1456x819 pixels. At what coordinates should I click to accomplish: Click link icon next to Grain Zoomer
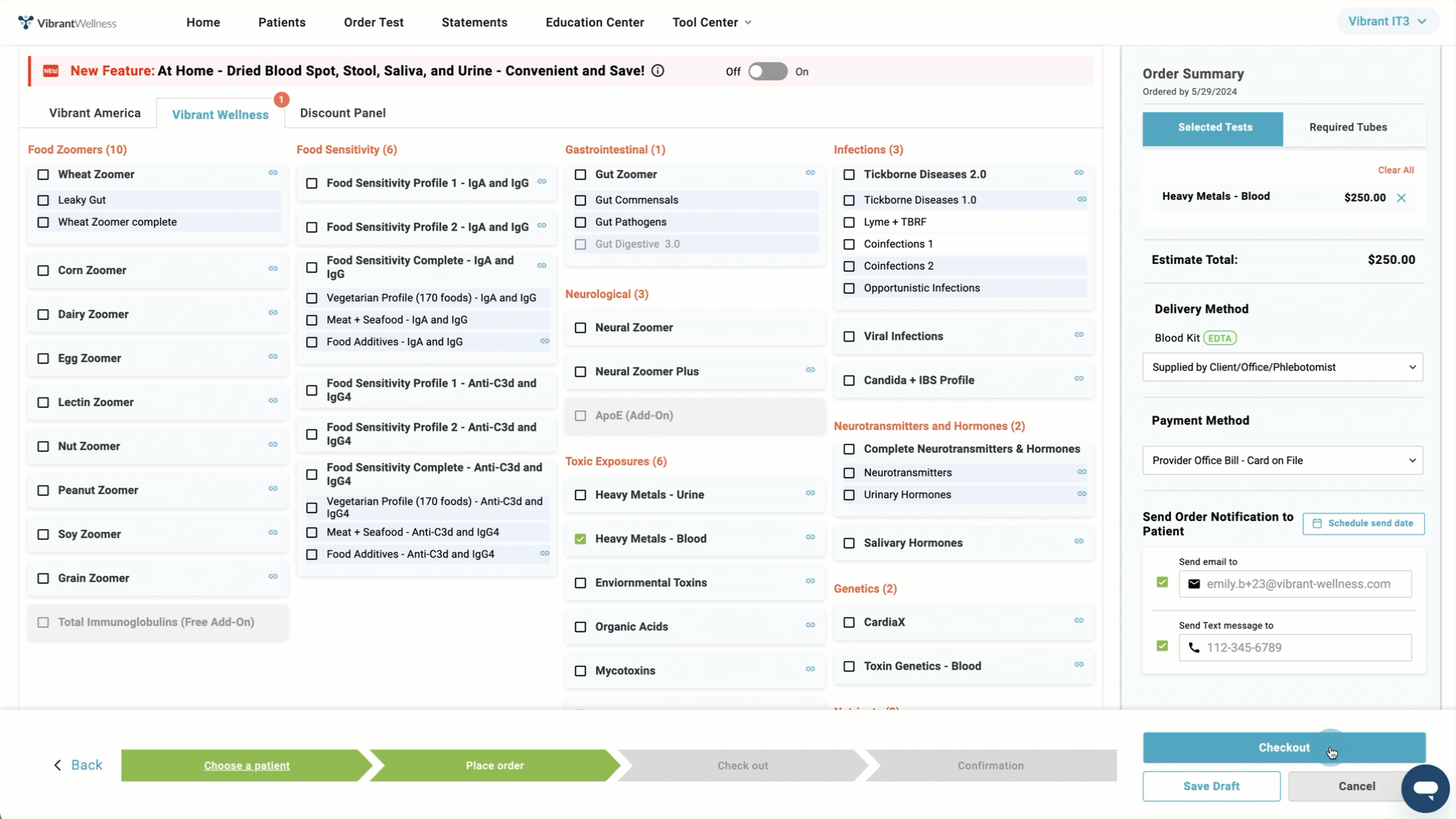point(273,576)
